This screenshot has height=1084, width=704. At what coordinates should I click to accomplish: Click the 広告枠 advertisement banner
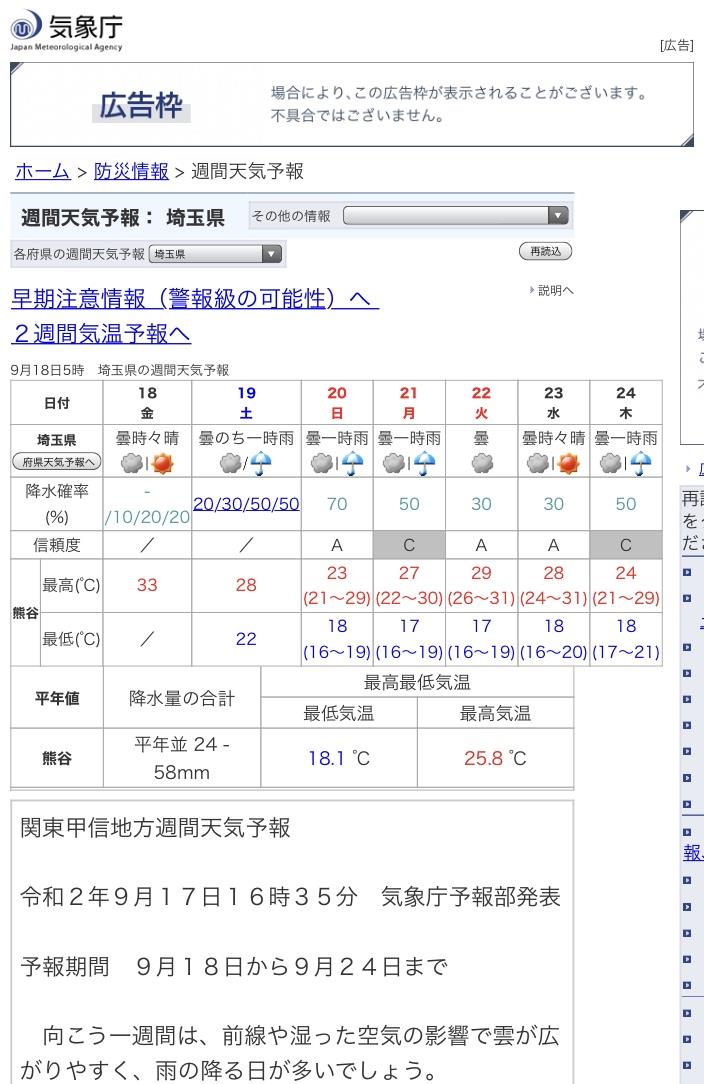pyautogui.click(x=352, y=104)
